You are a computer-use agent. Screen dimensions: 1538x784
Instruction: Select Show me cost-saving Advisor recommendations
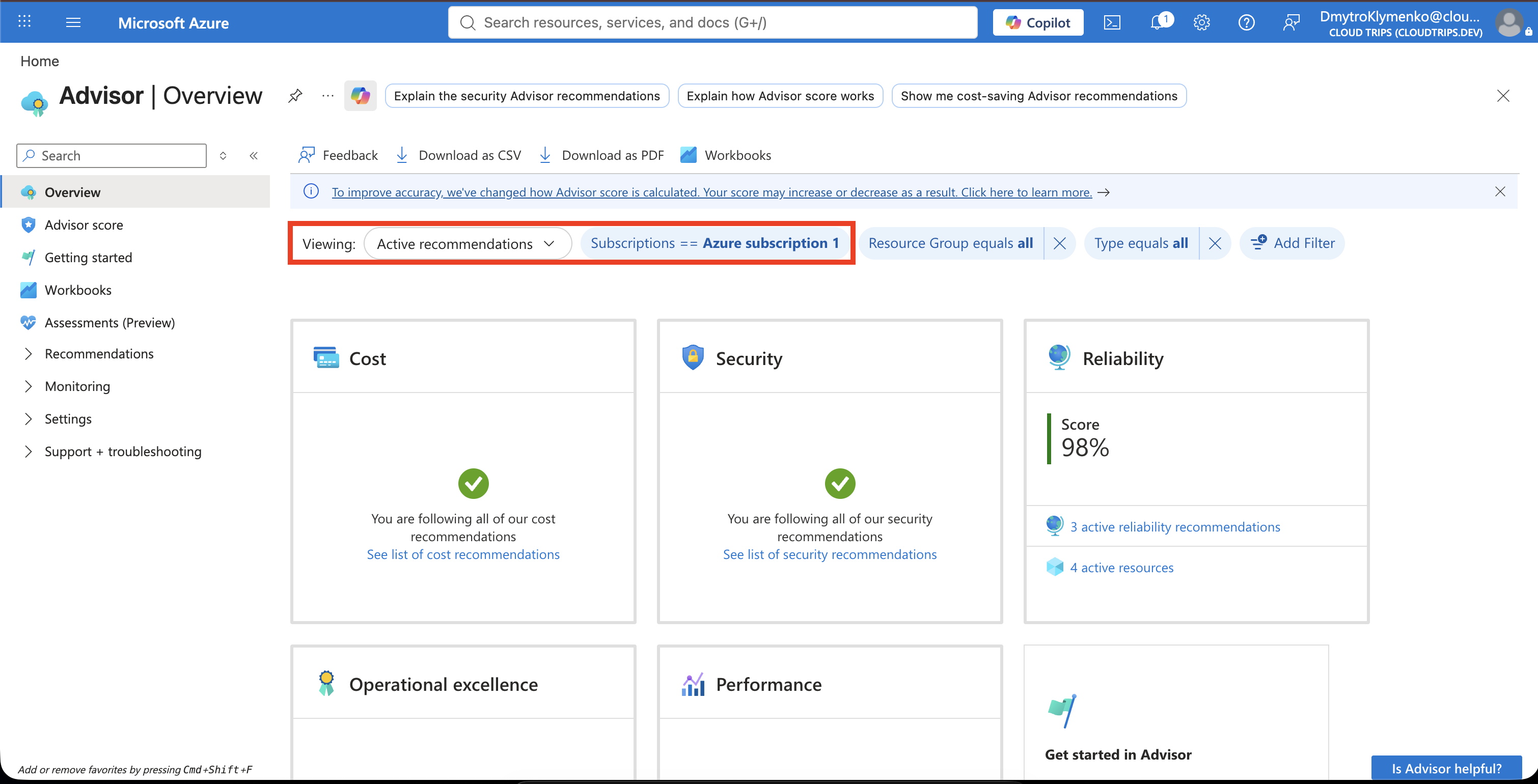pyautogui.click(x=1038, y=96)
